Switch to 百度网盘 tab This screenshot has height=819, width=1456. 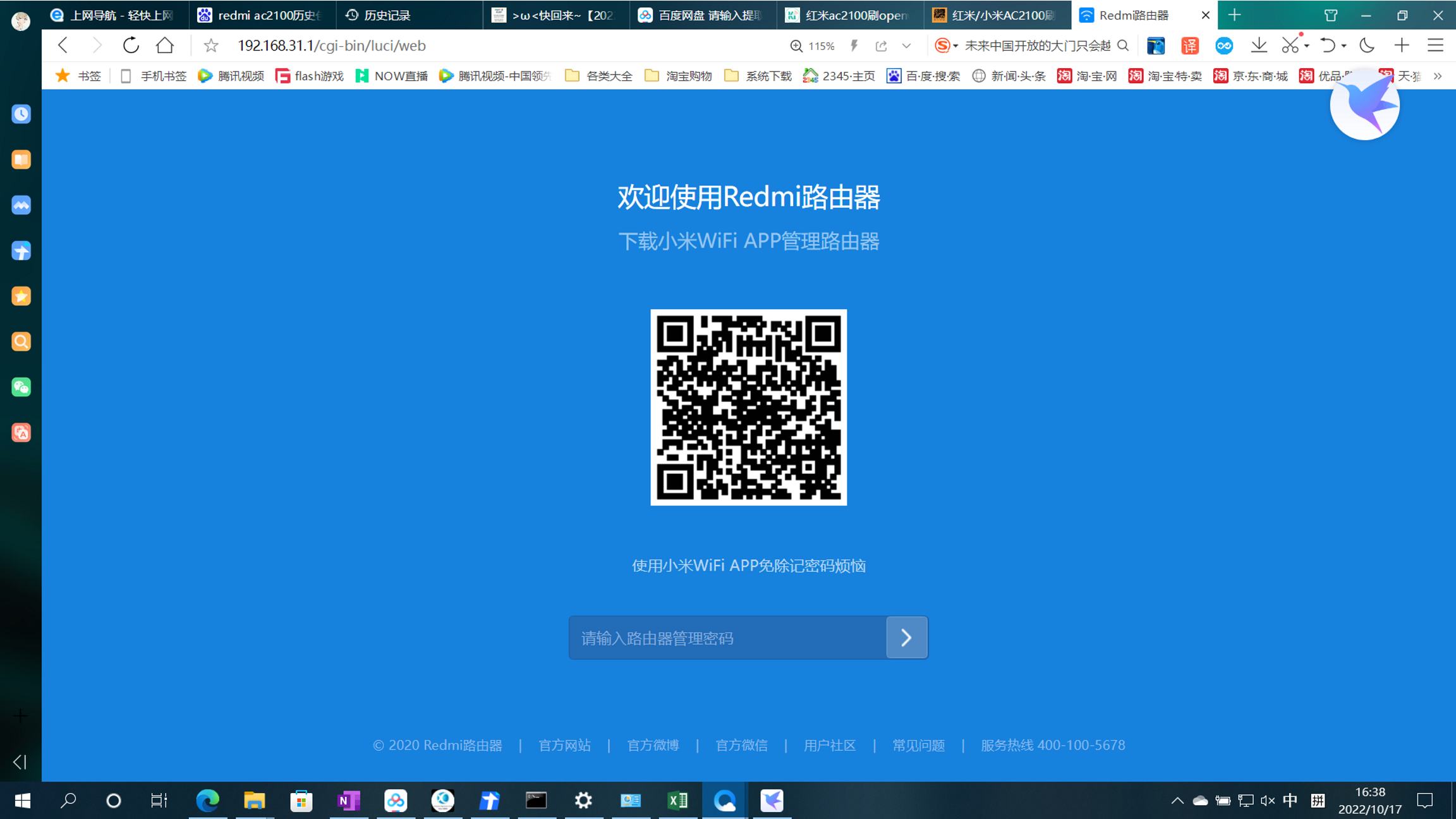[x=701, y=15]
